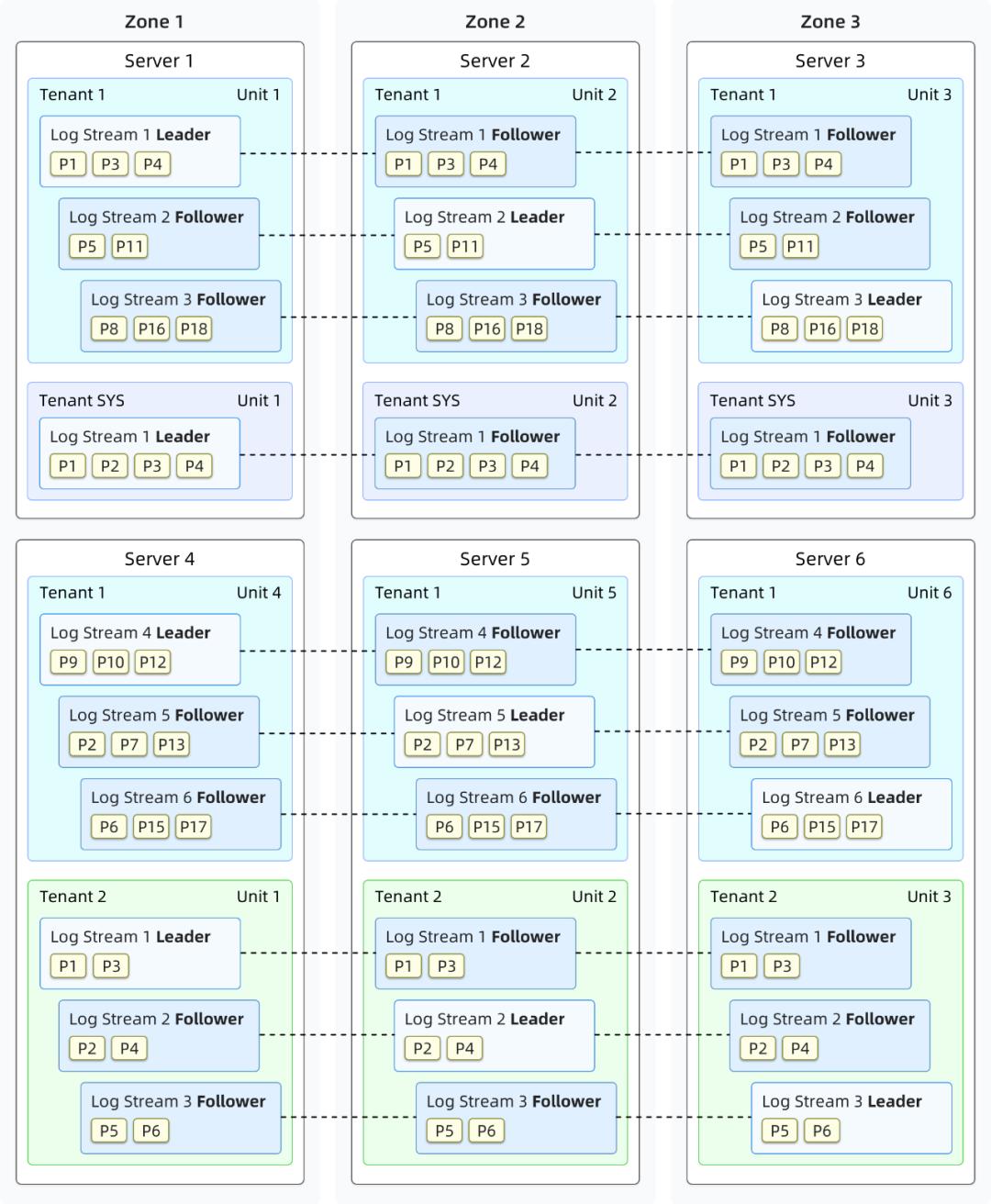The image size is (991, 1204).
Task: Click P15 chip in Server 5 Log Stream 6
Action: pyautogui.click(x=486, y=827)
